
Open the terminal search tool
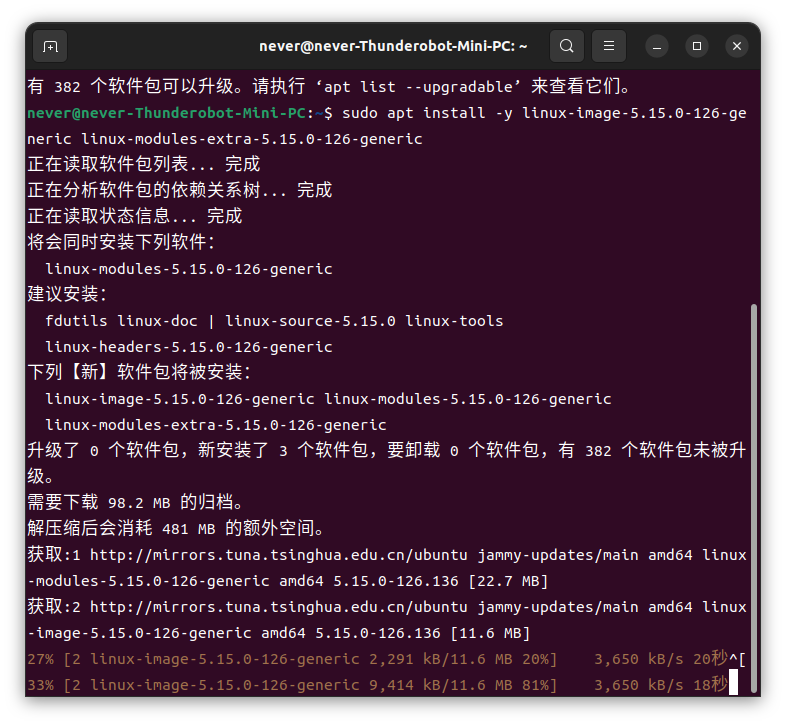(566, 46)
